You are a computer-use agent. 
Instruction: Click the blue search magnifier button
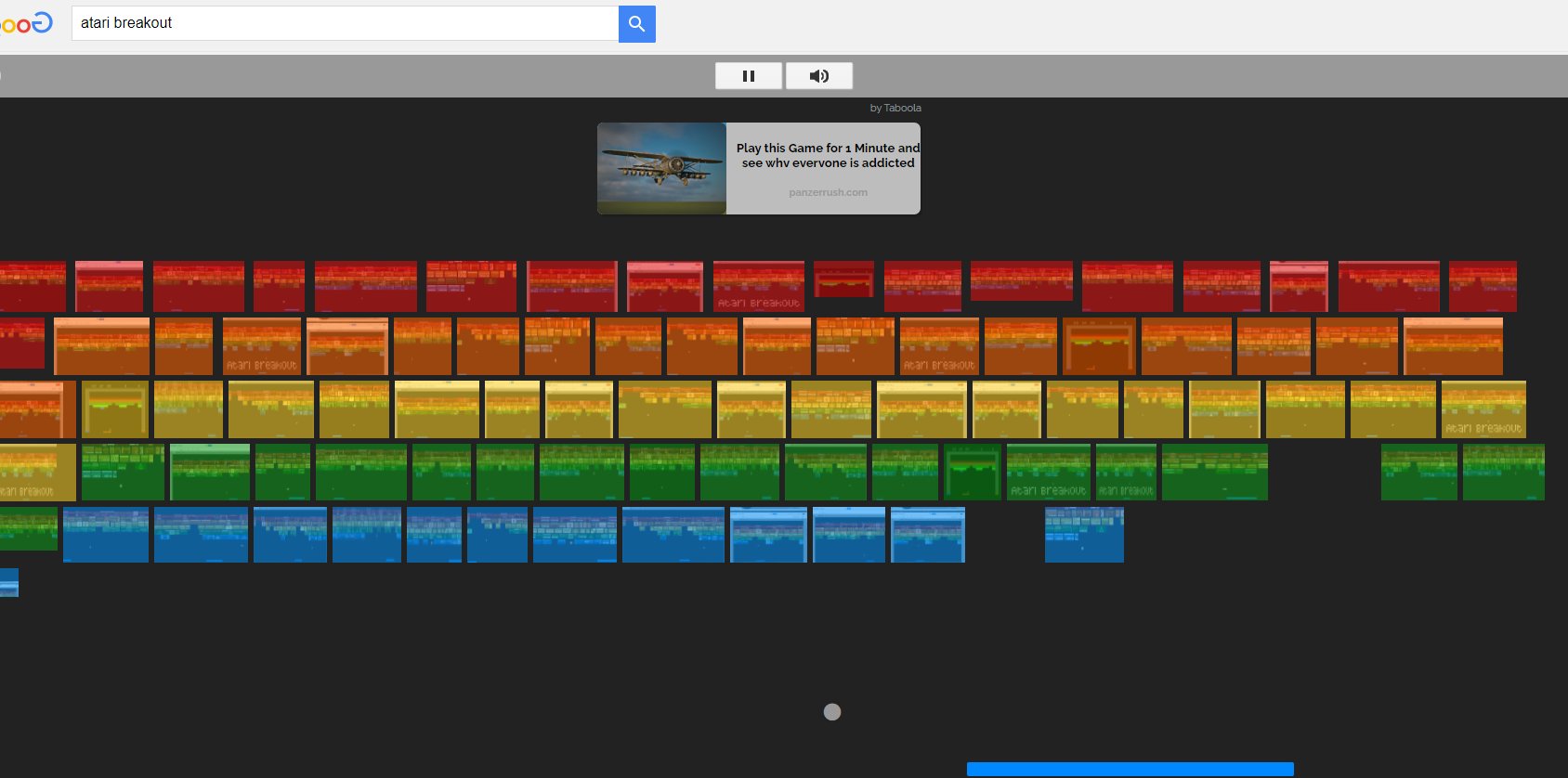click(x=636, y=23)
